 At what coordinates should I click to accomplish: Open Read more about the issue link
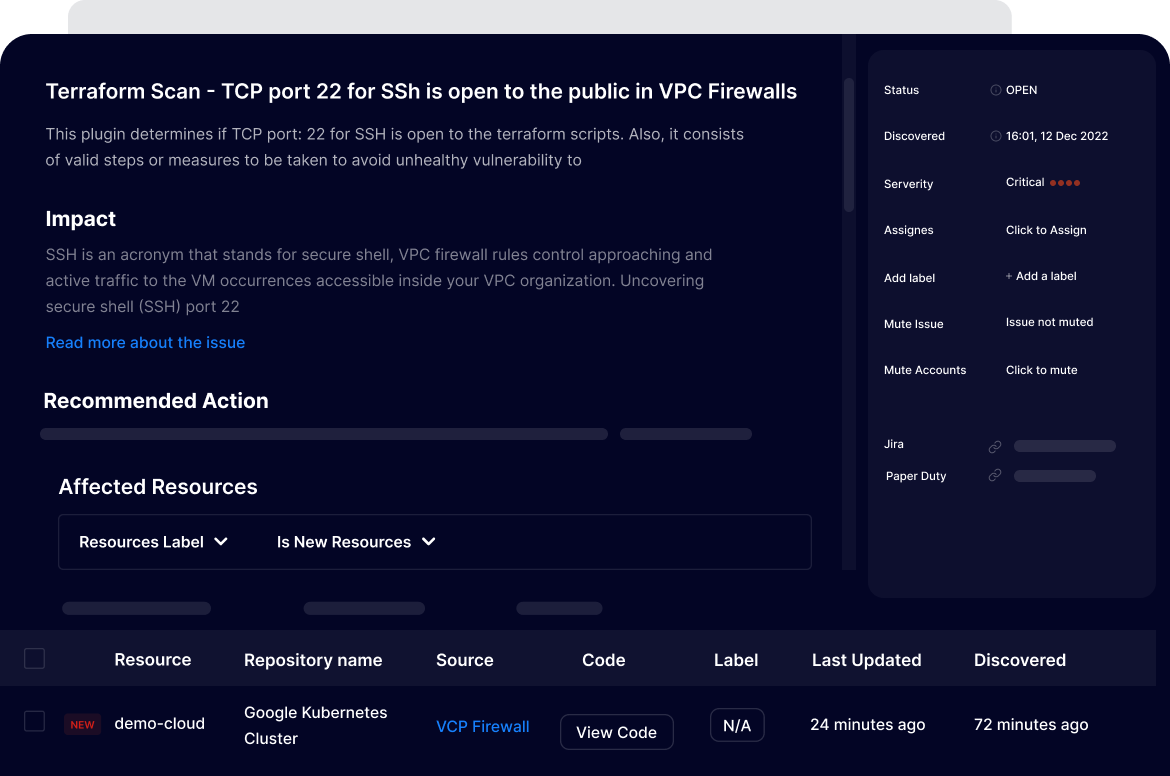[145, 343]
